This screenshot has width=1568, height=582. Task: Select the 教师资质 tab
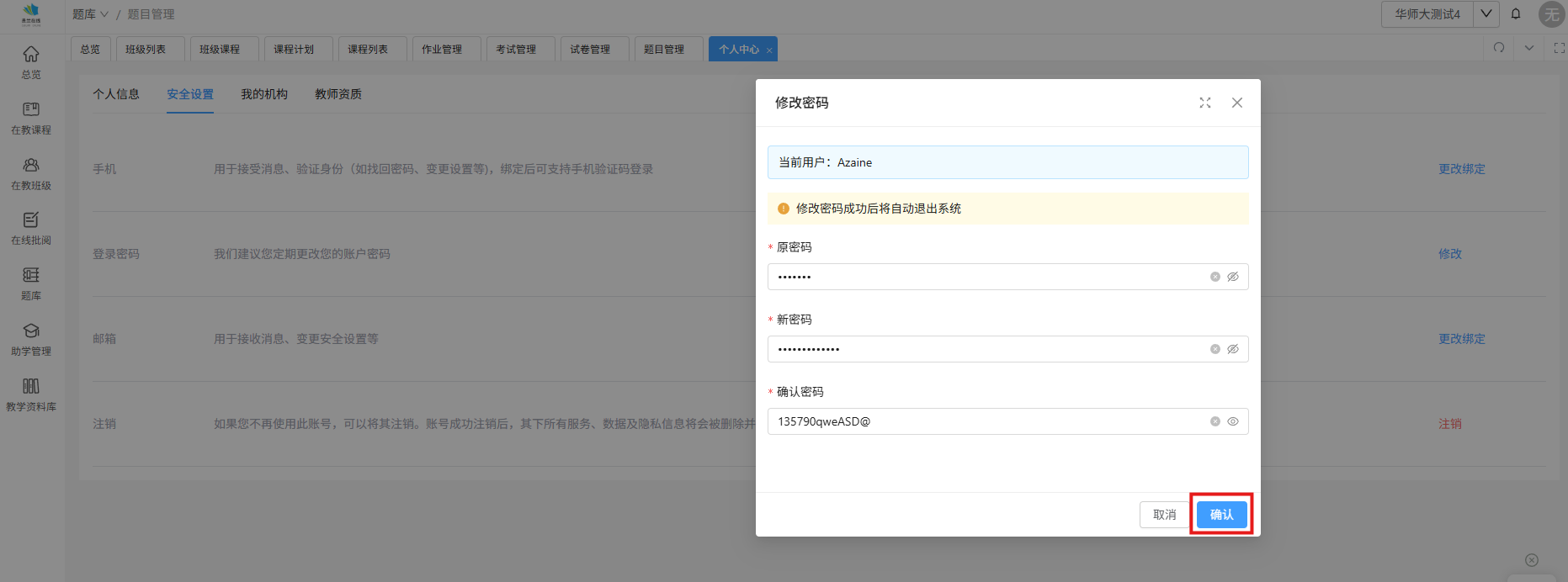coord(338,94)
